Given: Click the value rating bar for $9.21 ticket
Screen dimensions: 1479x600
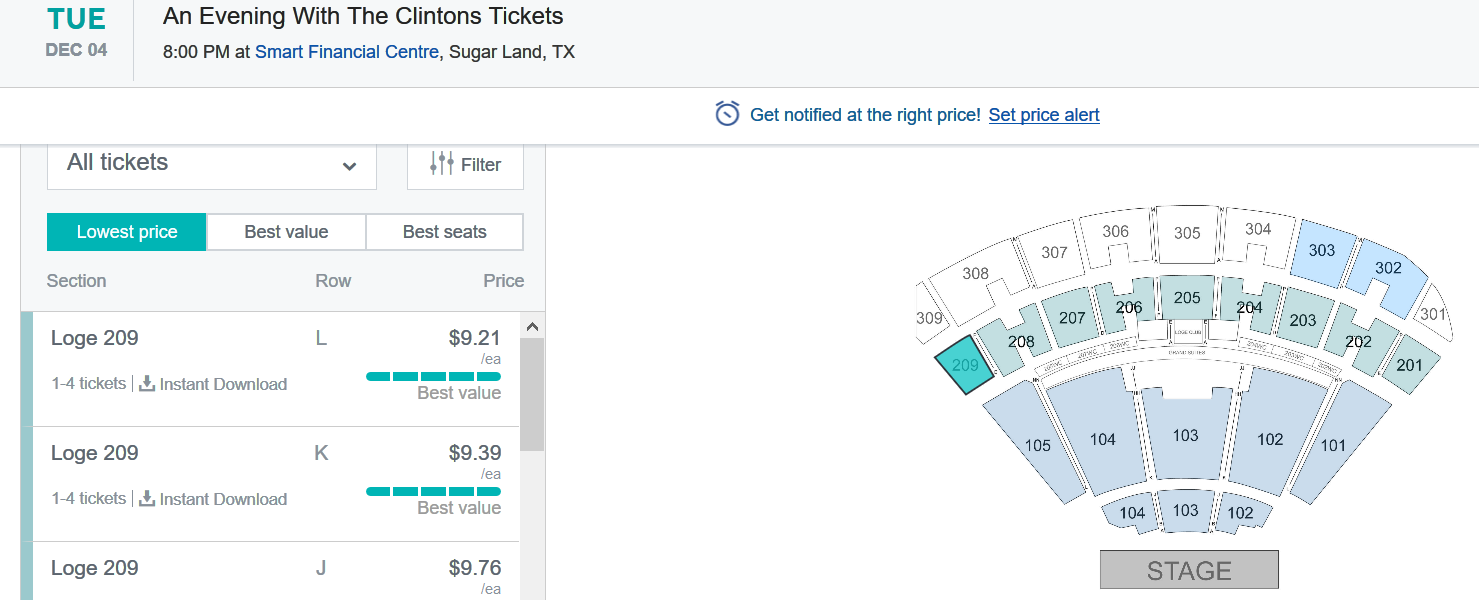Looking at the screenshot, I should pos(433,376).
